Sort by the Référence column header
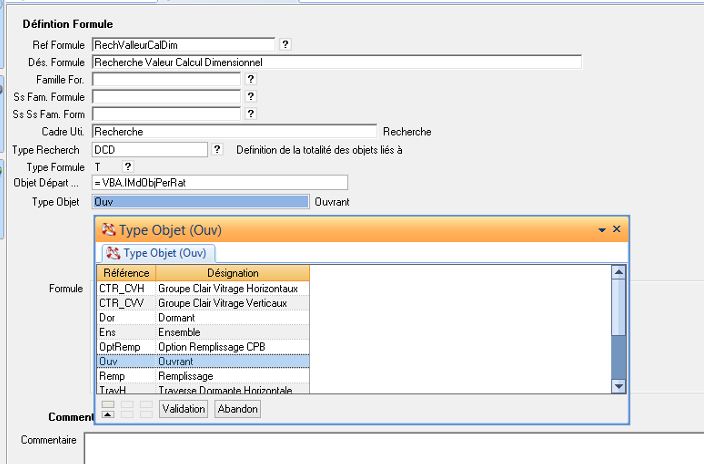The width and height of the screenshot is (704, 464). click(x=126, y=273)
